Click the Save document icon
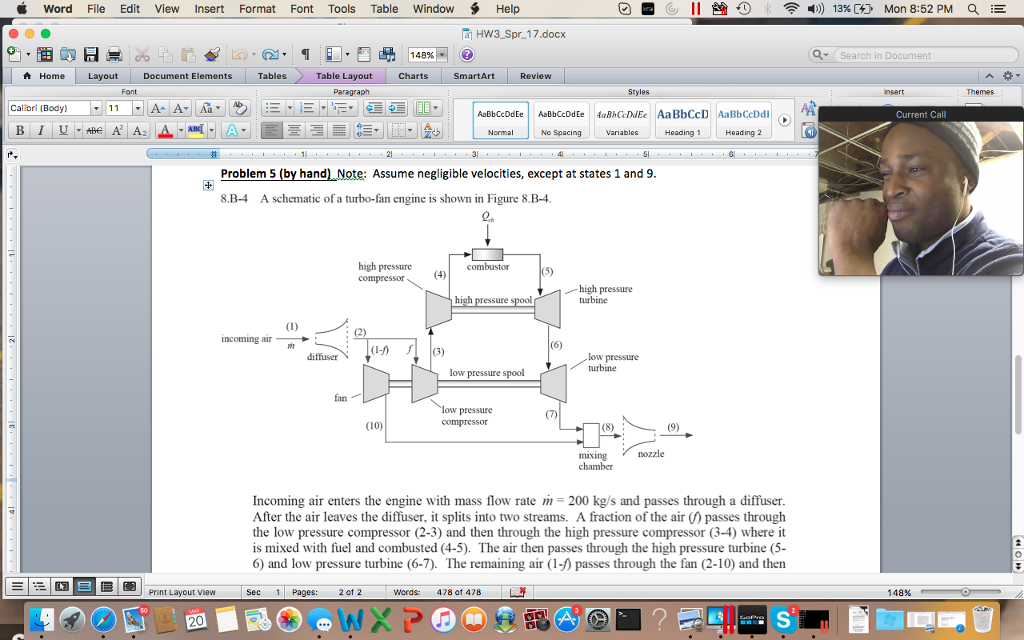 pyautogui.click(x=91, y=55)
